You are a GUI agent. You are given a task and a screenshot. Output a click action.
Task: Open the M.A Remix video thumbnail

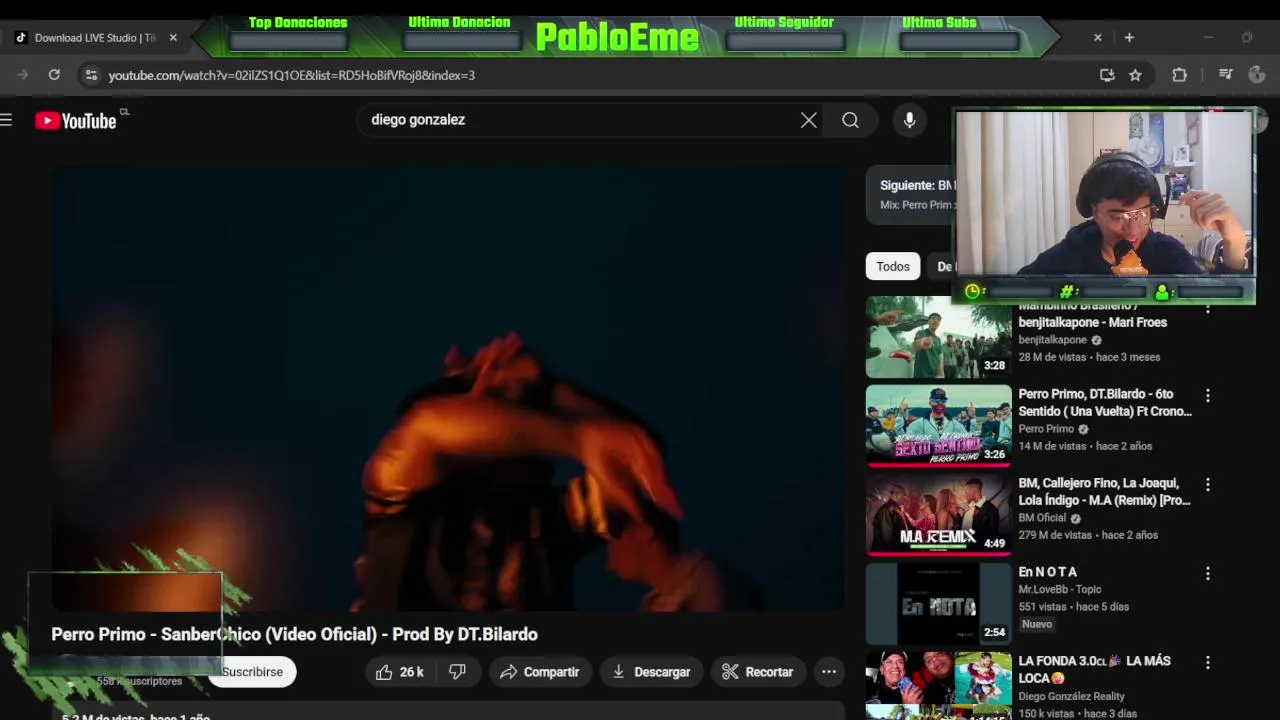point(938,515)
